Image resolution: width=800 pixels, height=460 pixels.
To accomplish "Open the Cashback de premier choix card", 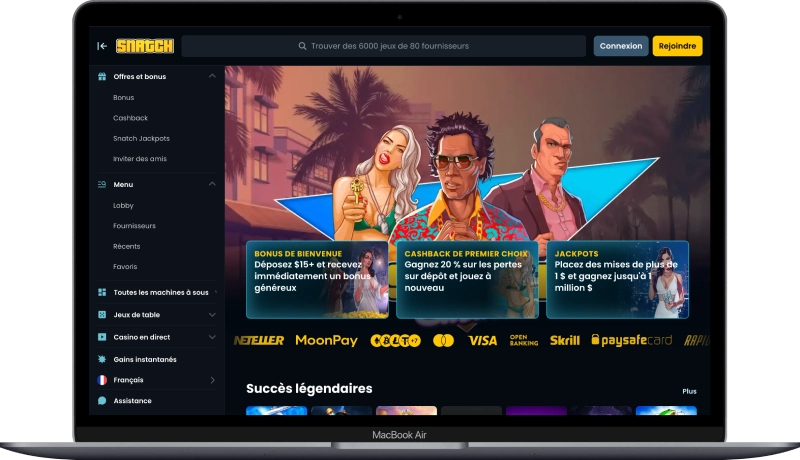I will pos(467,279).
